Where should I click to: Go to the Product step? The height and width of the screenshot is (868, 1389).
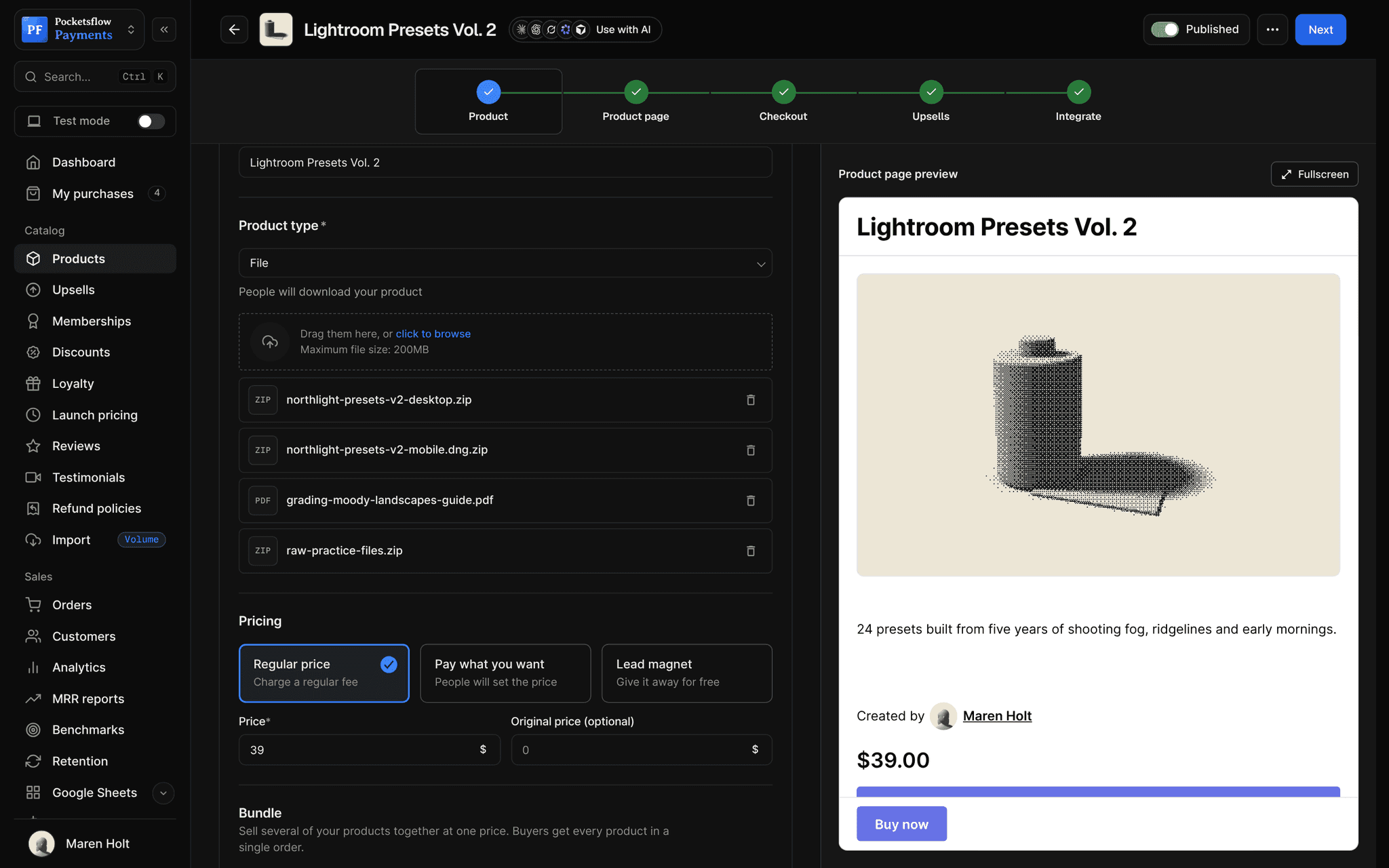point(488,102)
